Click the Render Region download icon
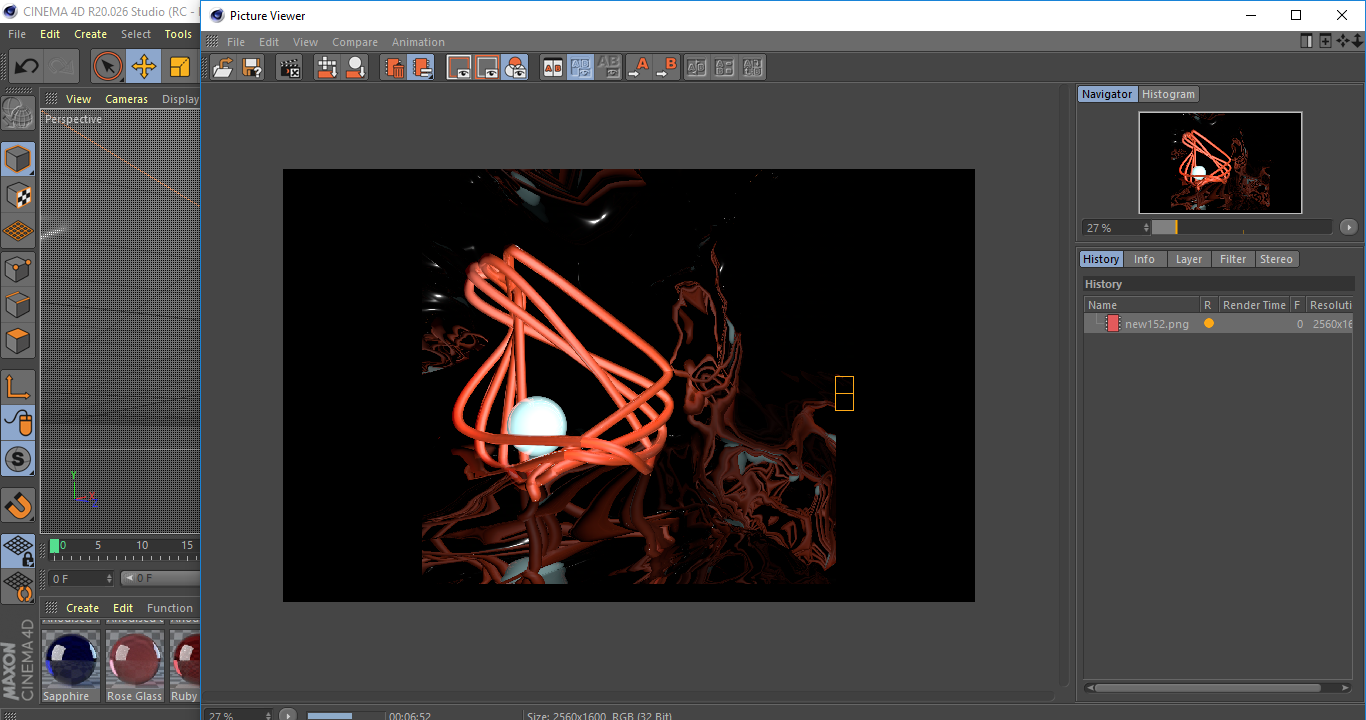The height and width of the screenshot is (720, 1366). [x=327, y=67]
